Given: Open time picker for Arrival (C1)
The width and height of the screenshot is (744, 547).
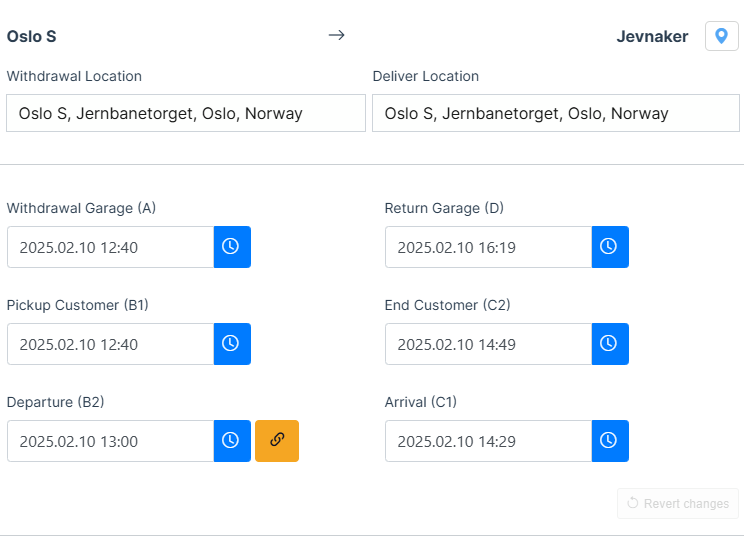Looking at the screenshot, I should (x=609, y=441).
